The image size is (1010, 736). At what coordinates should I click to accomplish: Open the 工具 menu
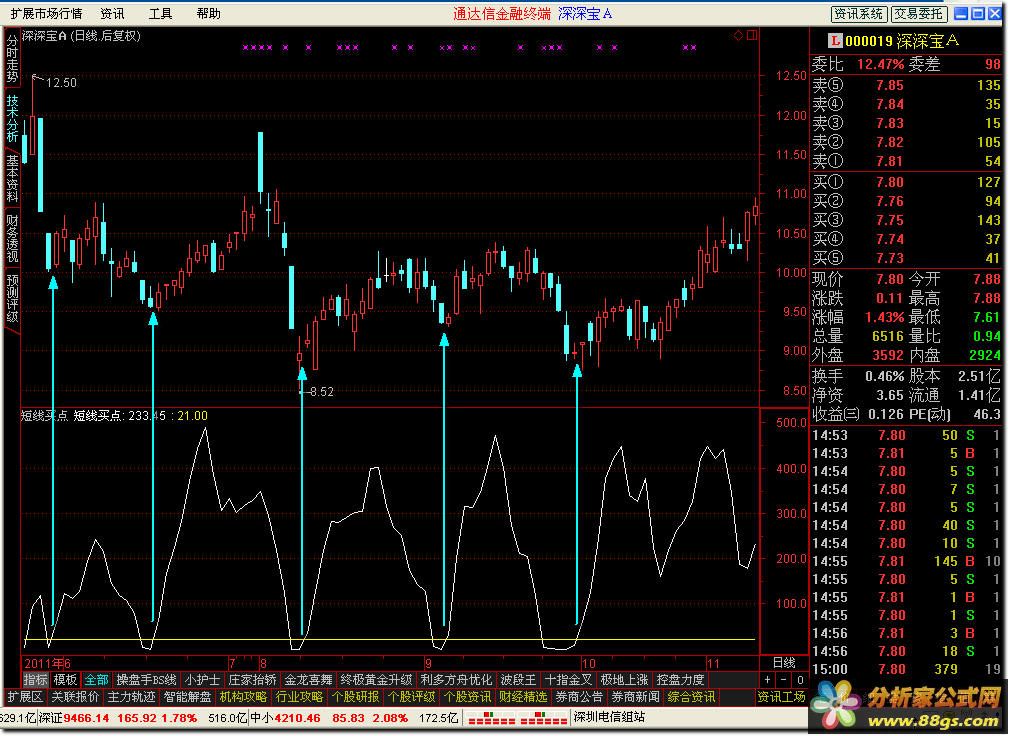tap(160, 14)
